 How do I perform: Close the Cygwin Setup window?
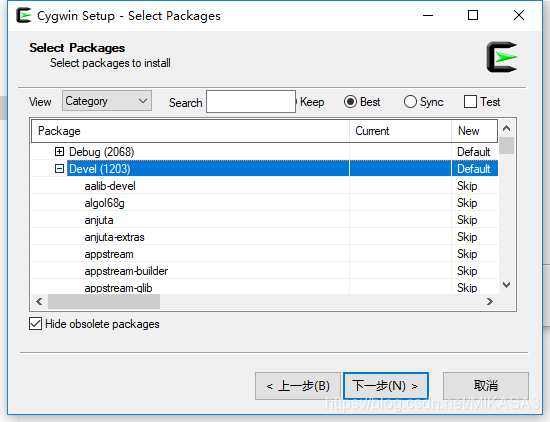[x=519, y=15]
